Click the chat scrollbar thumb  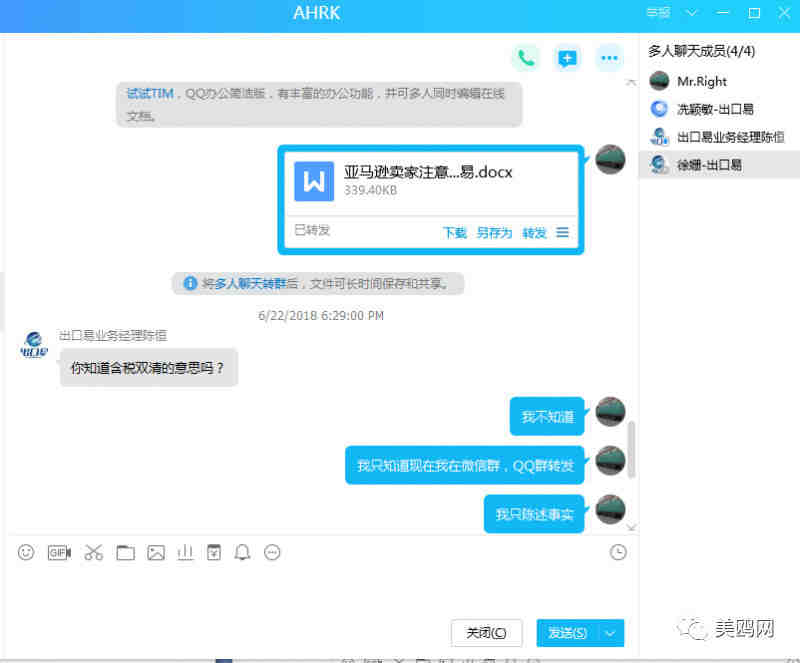[632, 450]
